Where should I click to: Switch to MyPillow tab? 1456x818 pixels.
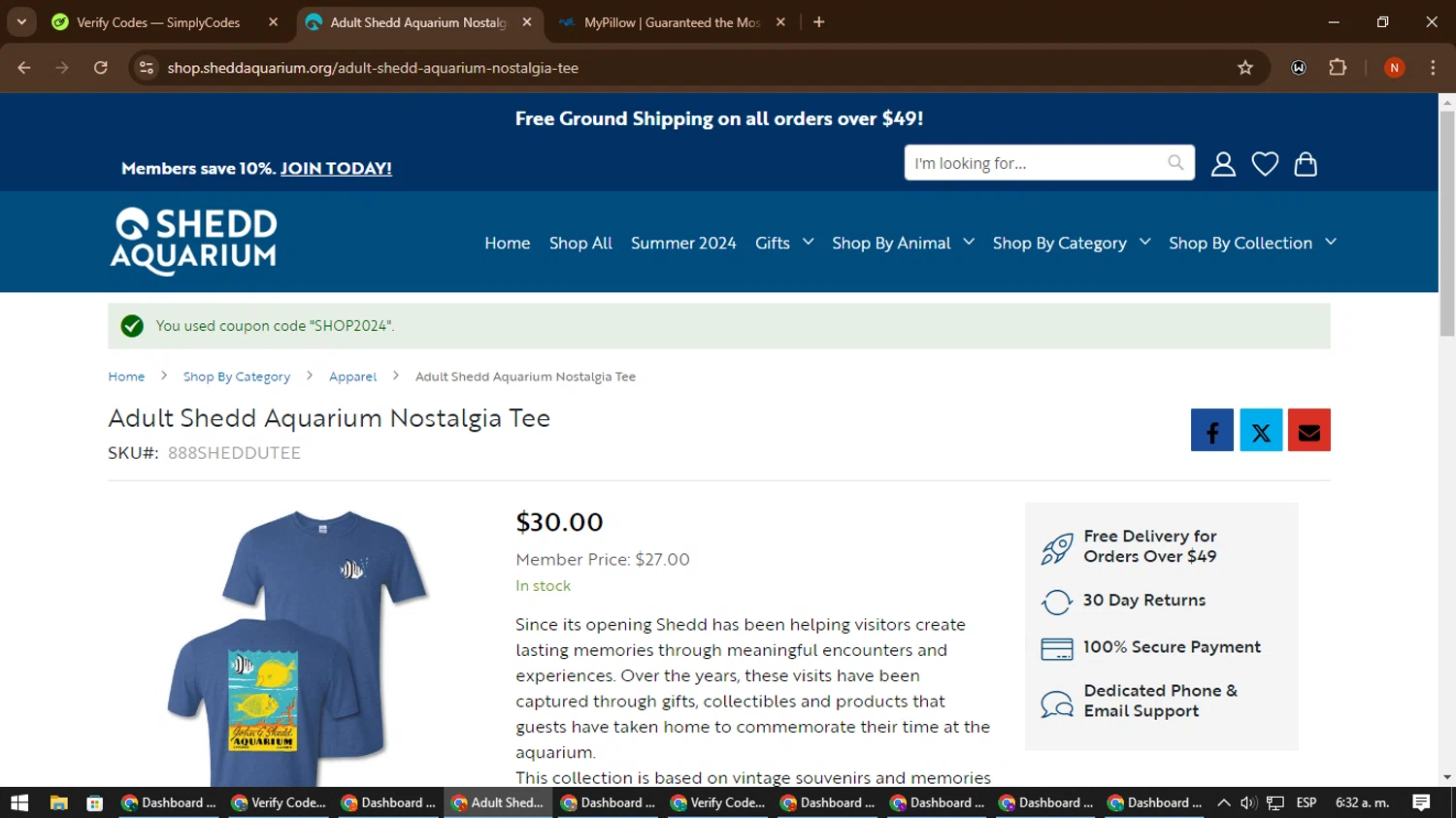pos(672,22)
